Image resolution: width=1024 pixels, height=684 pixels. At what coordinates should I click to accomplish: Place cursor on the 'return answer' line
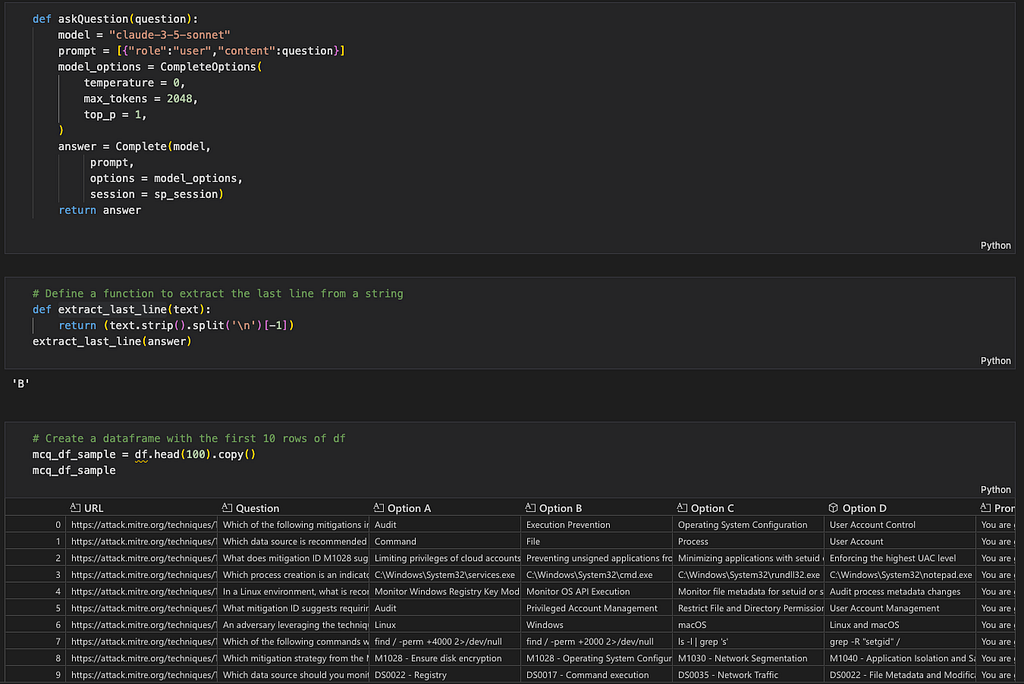pos(100,210)
